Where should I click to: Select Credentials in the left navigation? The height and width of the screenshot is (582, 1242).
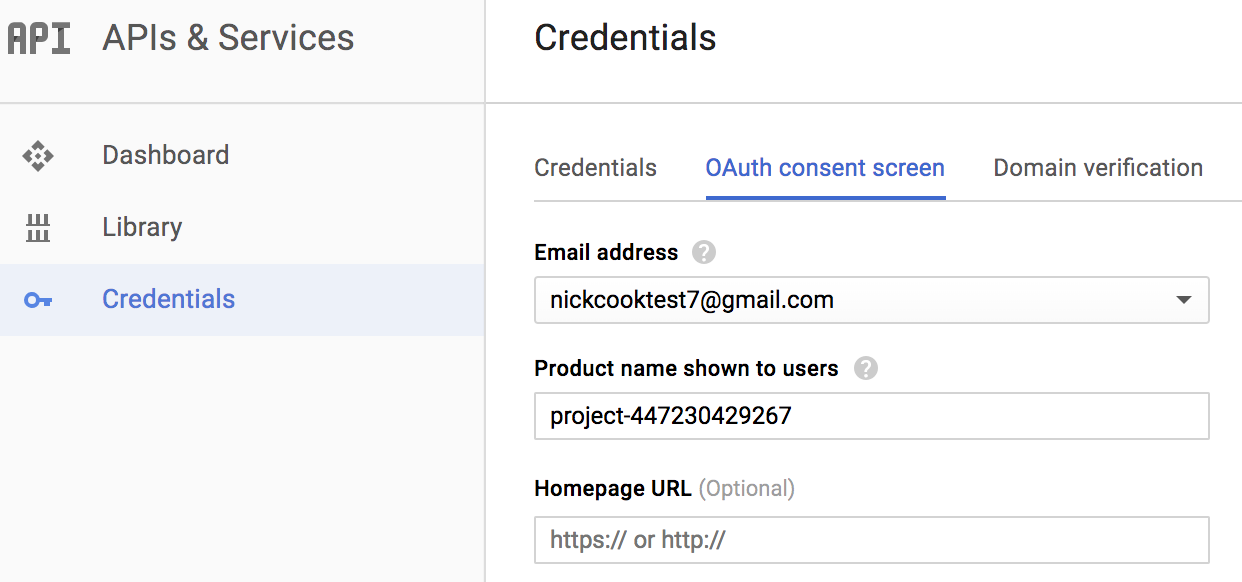click(x=168, y=298)
